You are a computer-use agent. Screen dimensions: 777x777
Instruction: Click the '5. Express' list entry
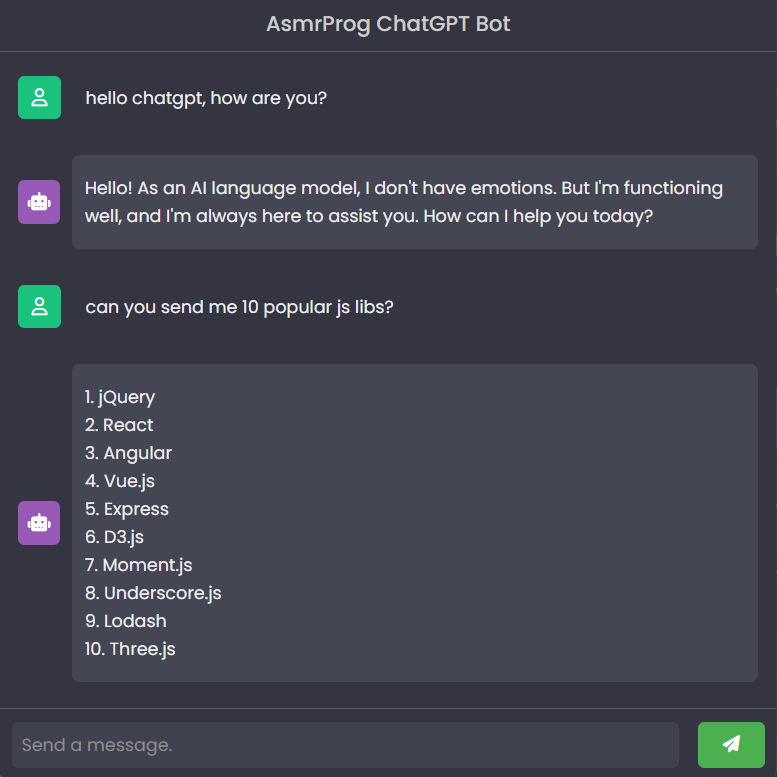coord(127,509)
